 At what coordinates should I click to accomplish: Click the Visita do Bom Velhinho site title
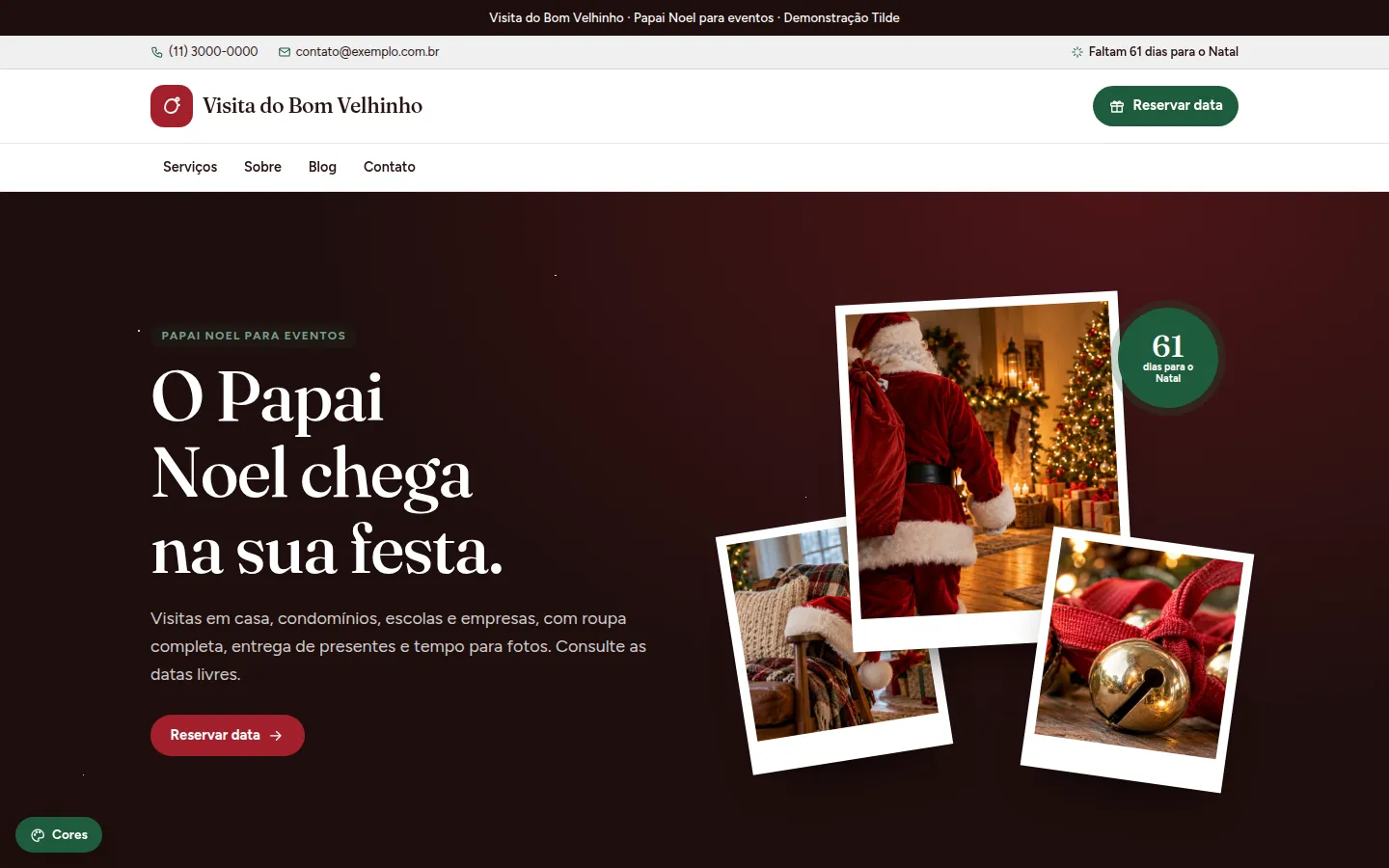point(313,106)
